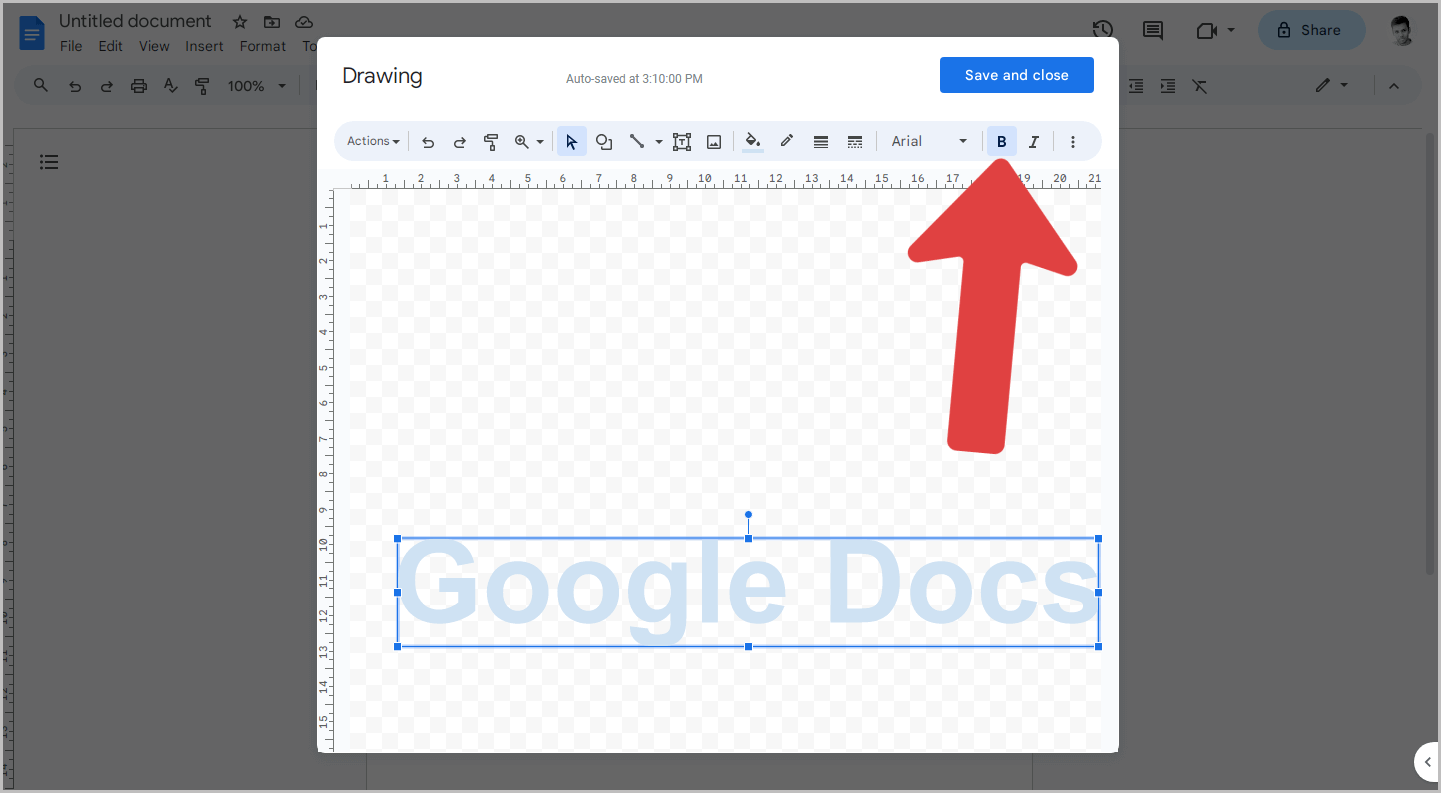Expand the Line tool dropdown arrow
The width and height of the screenshot is (1441, 793).
pos(658,142)
